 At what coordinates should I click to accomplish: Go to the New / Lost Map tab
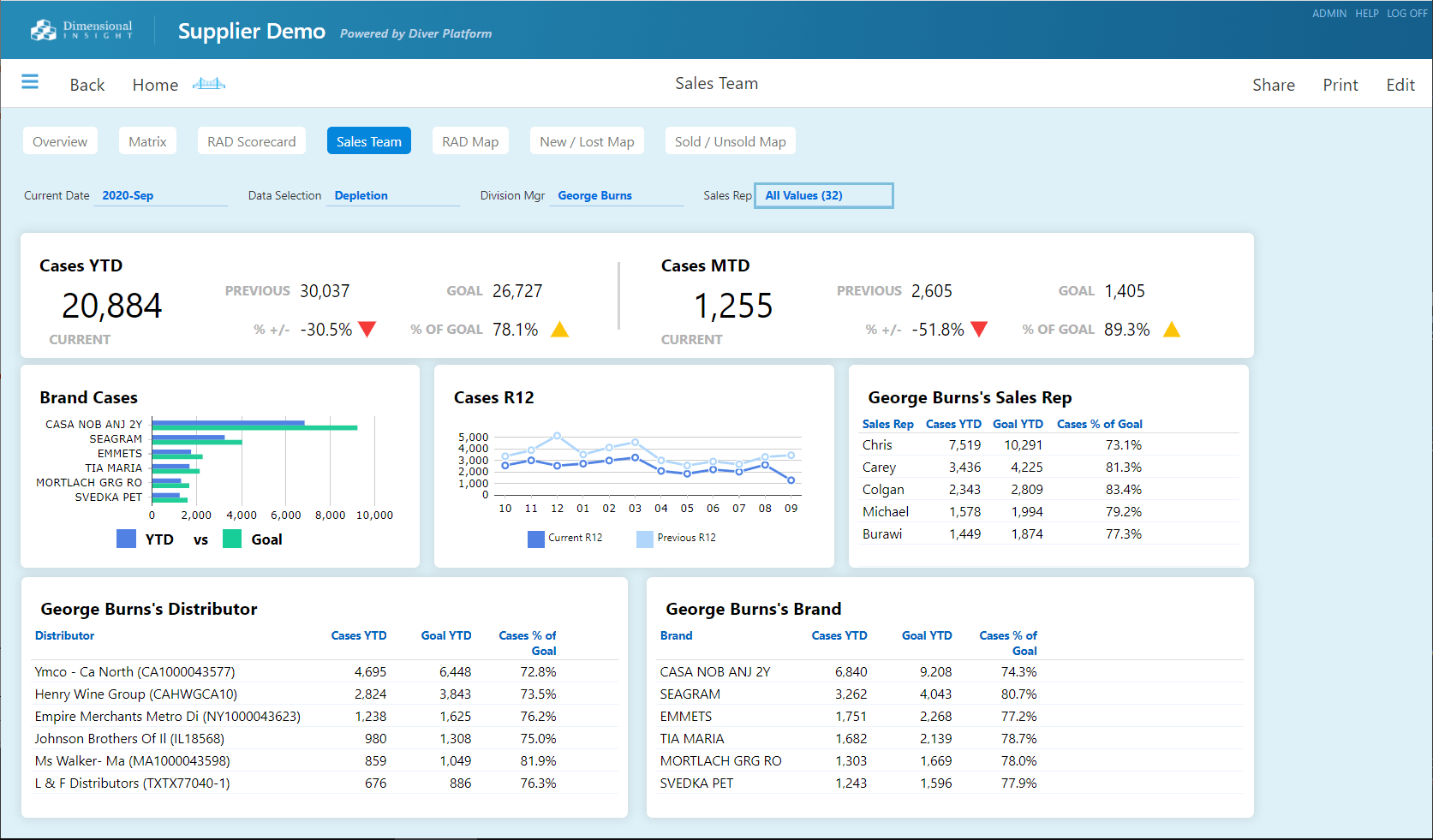587,141
